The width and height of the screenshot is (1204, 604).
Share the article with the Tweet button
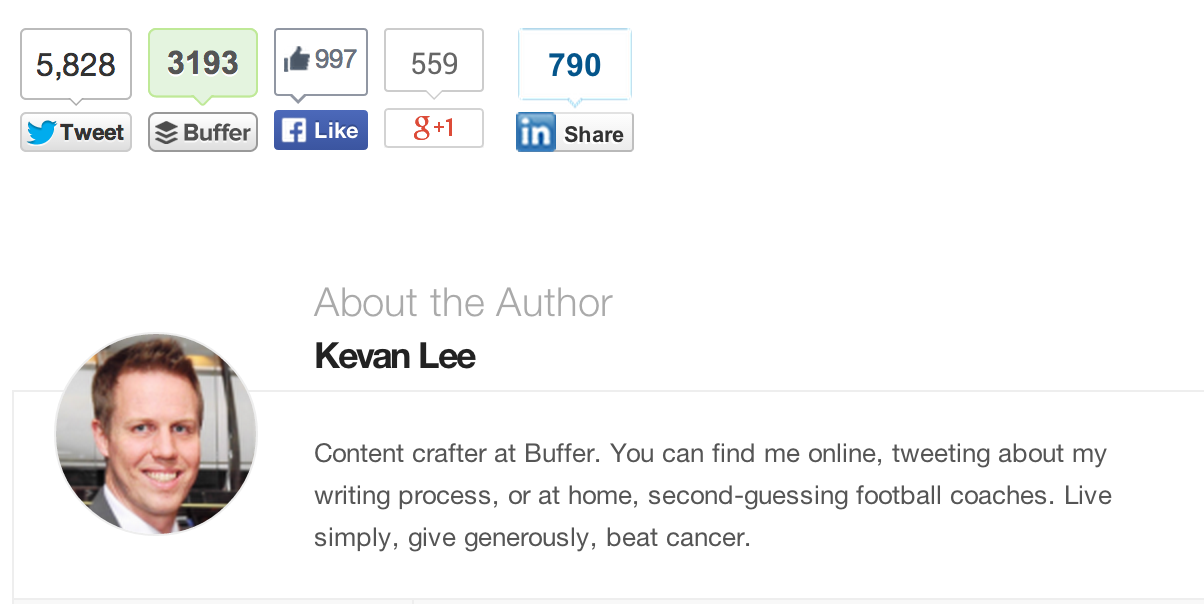(x=76, y=132)
